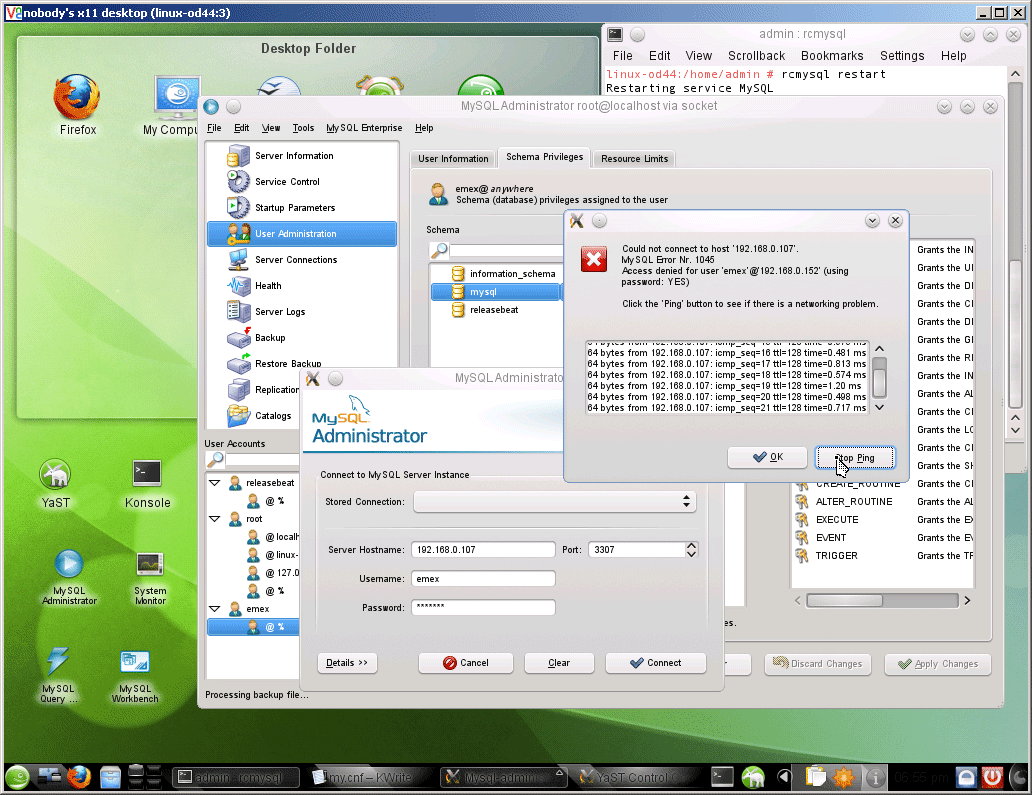Open the File menu in MySQL Administrator

tap(214, 128)
